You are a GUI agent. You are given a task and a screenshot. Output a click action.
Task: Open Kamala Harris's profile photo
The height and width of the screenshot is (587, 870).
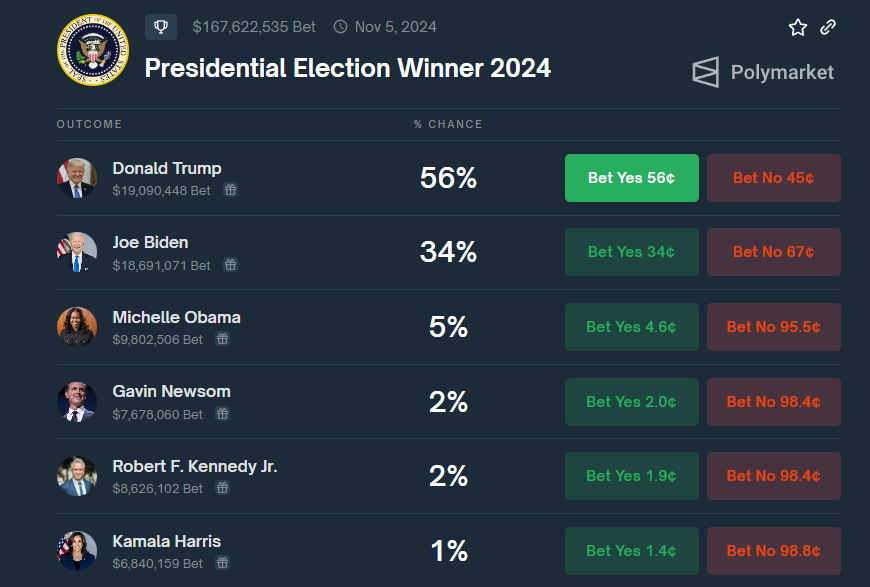(x=77, y=551)
